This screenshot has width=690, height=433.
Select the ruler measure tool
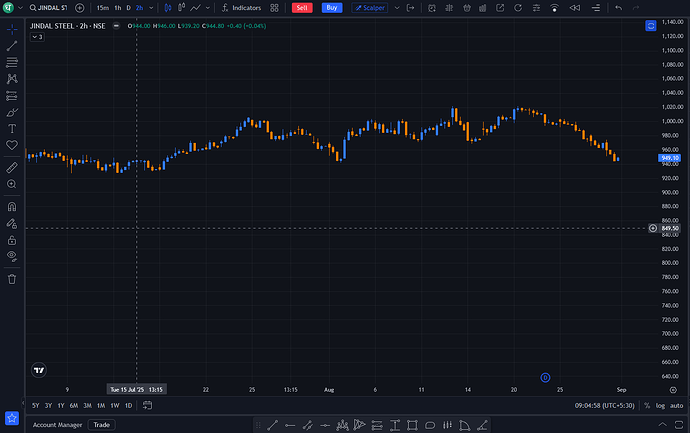12,168
